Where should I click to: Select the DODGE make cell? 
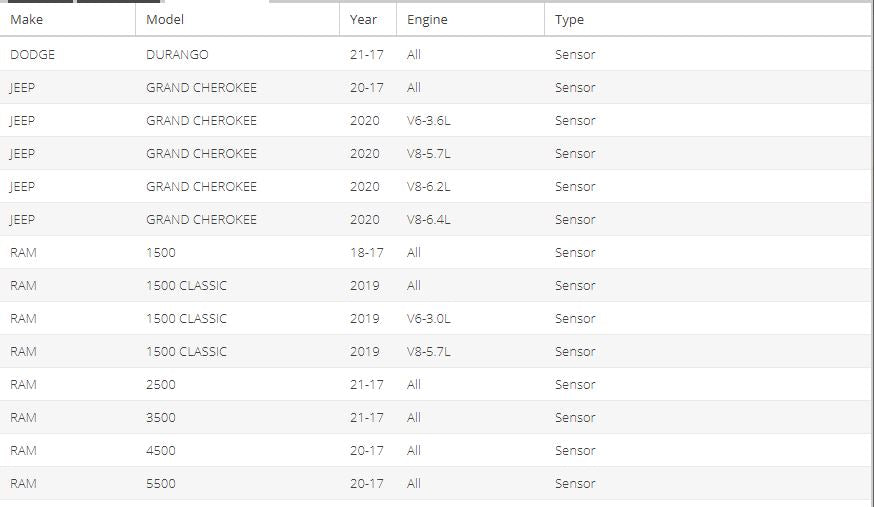click(33, 54)
